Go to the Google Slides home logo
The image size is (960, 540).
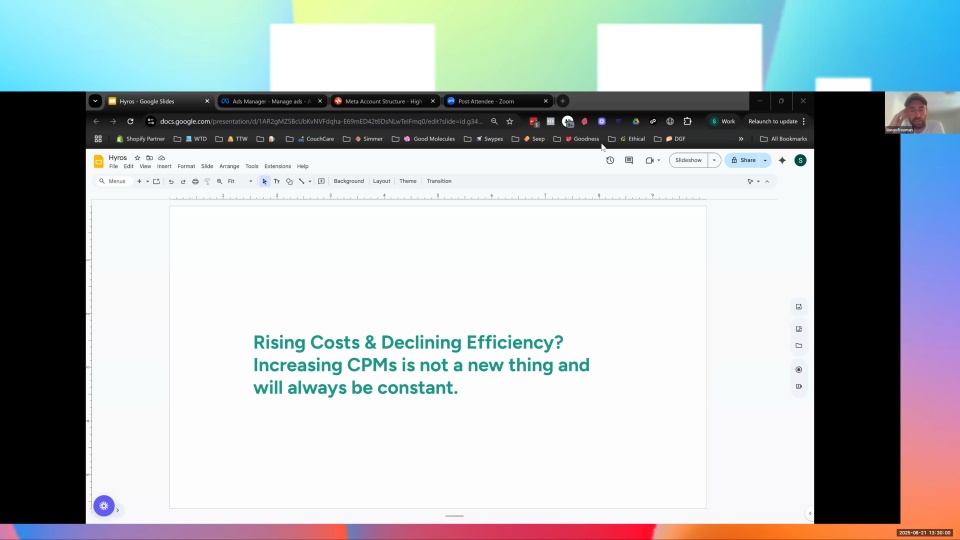tap(99, 161)
